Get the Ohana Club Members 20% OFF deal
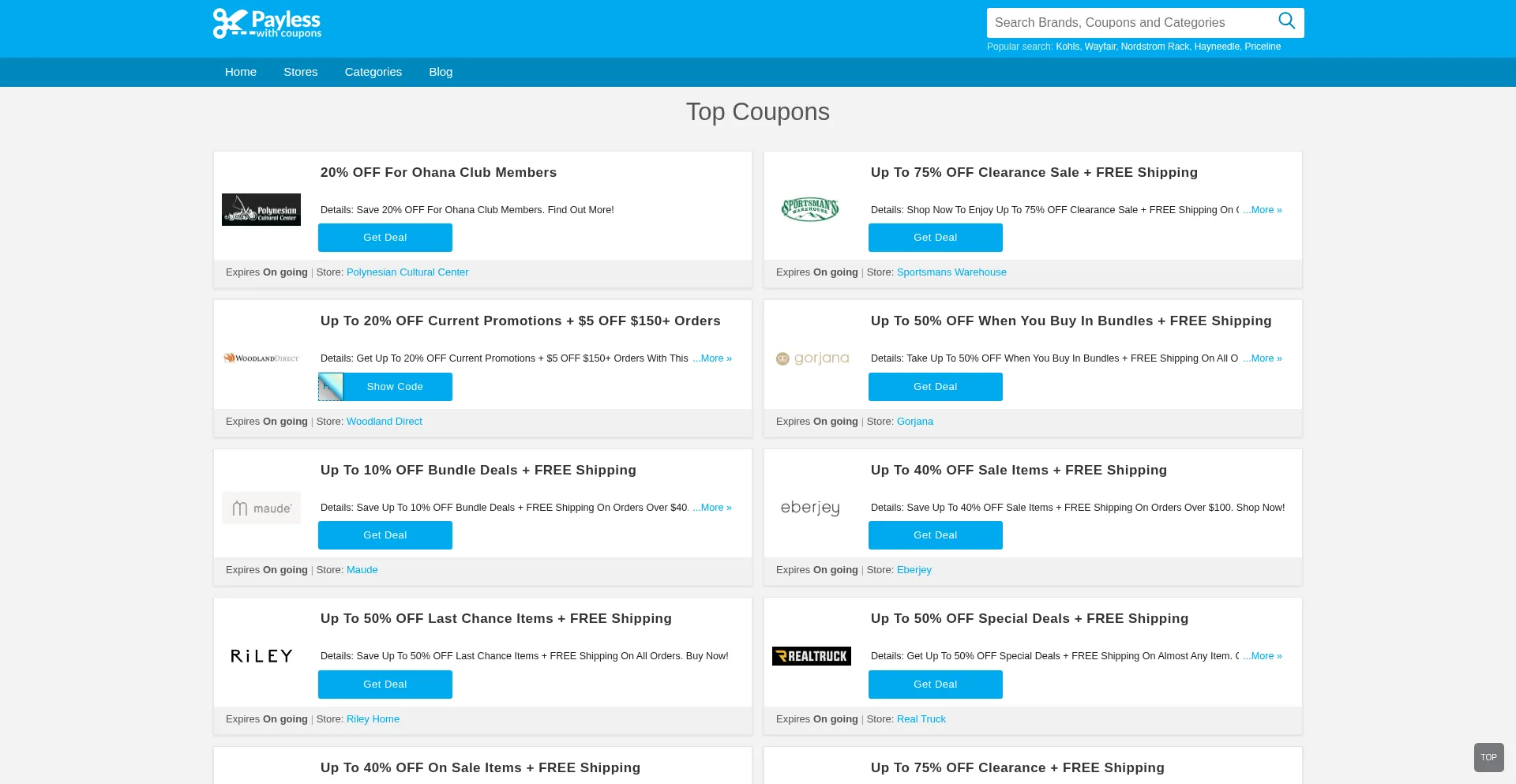 tap(385, 238)
